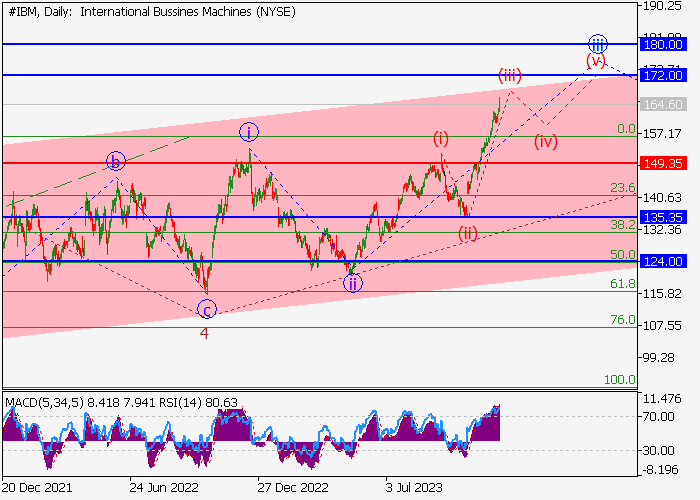Click the 132.36 price axis value
This screenshot has height=500, width=700.
(x=662, y=229)
